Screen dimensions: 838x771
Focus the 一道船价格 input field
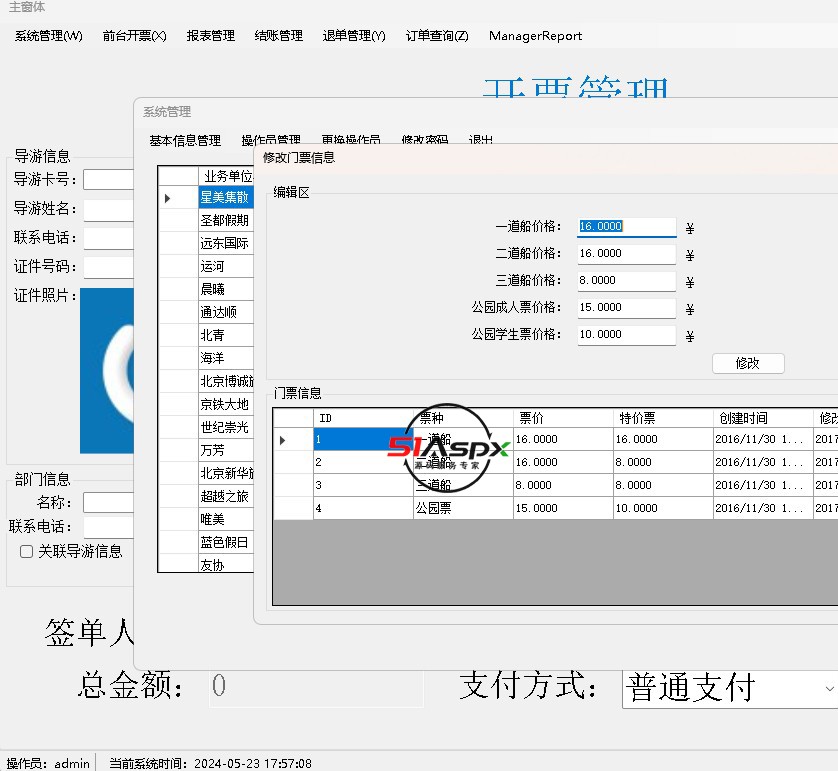pyautogui.click(x=626, y=227)
